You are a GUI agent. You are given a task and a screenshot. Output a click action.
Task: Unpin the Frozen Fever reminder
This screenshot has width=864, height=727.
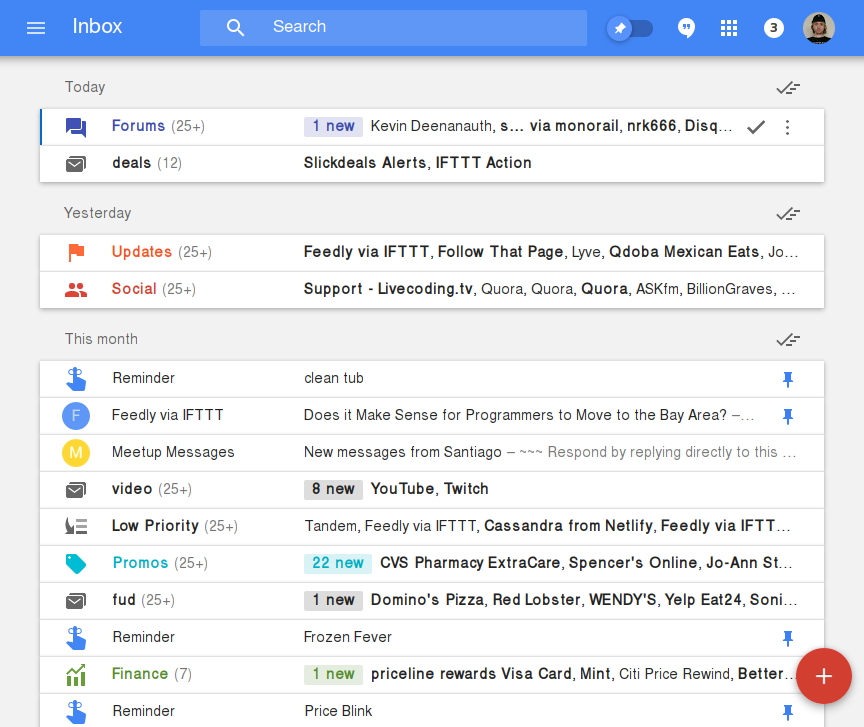(x=788, y=638)
